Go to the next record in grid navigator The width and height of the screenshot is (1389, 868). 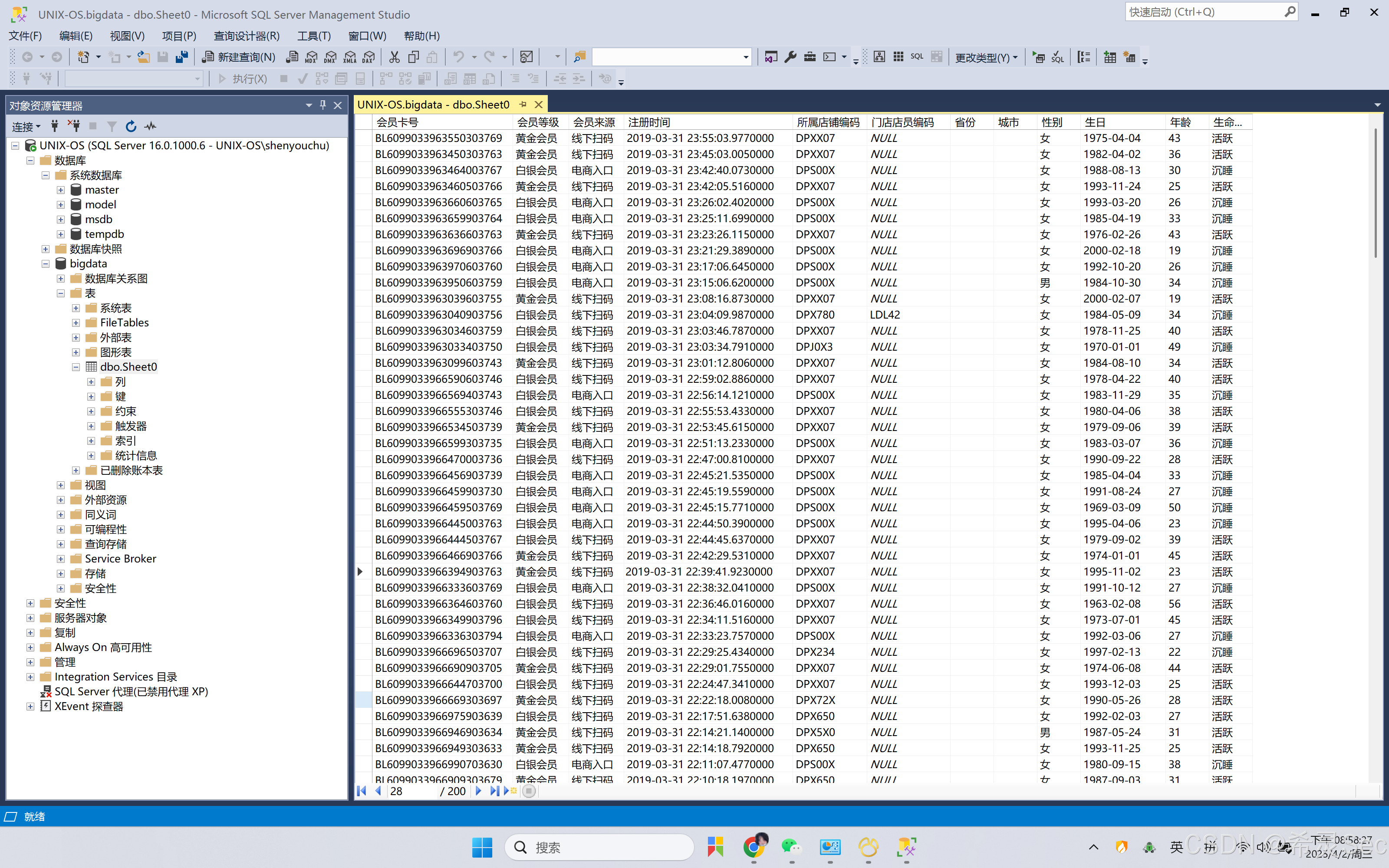coord(478,791)
